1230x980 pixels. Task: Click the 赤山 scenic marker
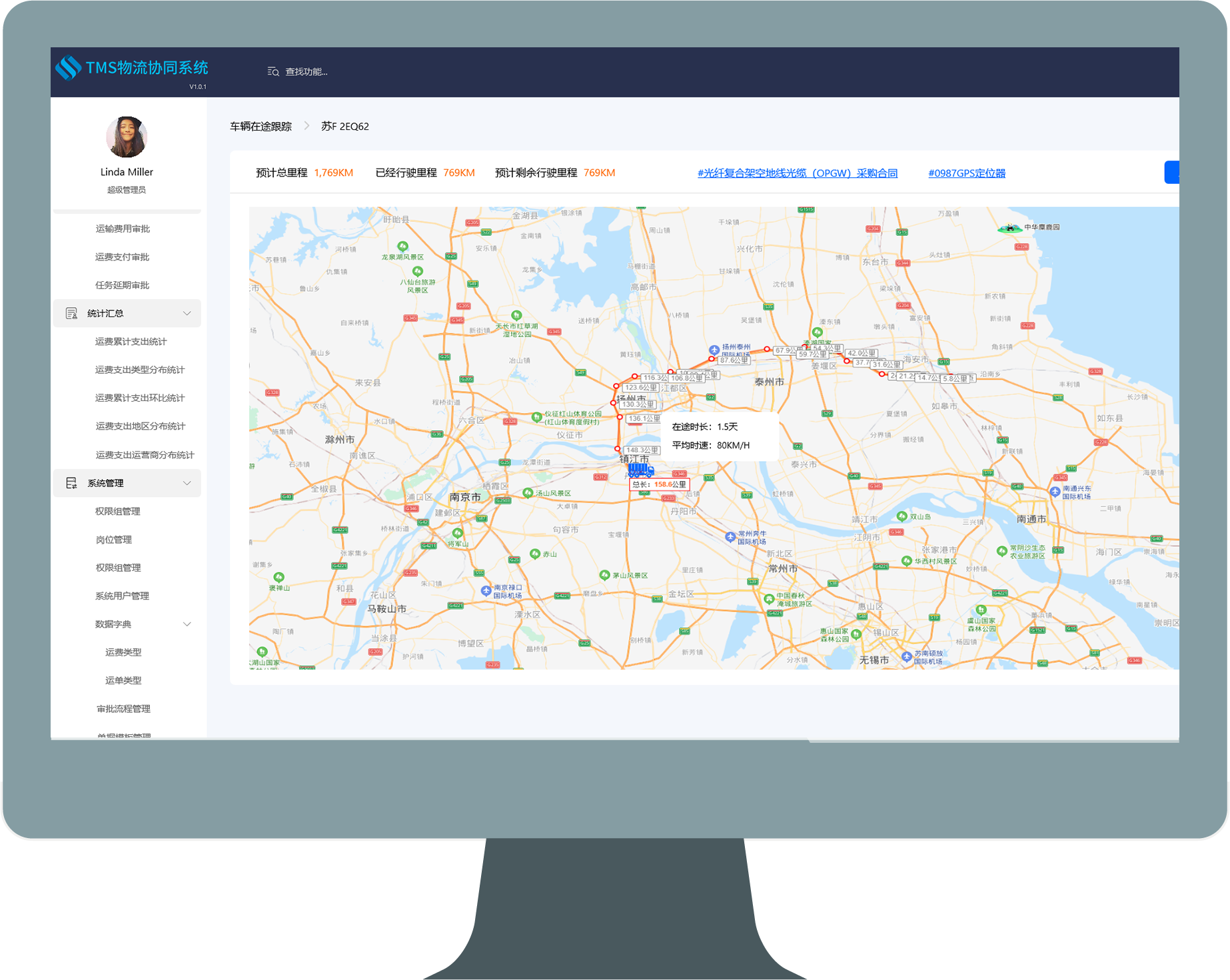tap(534, 554)
